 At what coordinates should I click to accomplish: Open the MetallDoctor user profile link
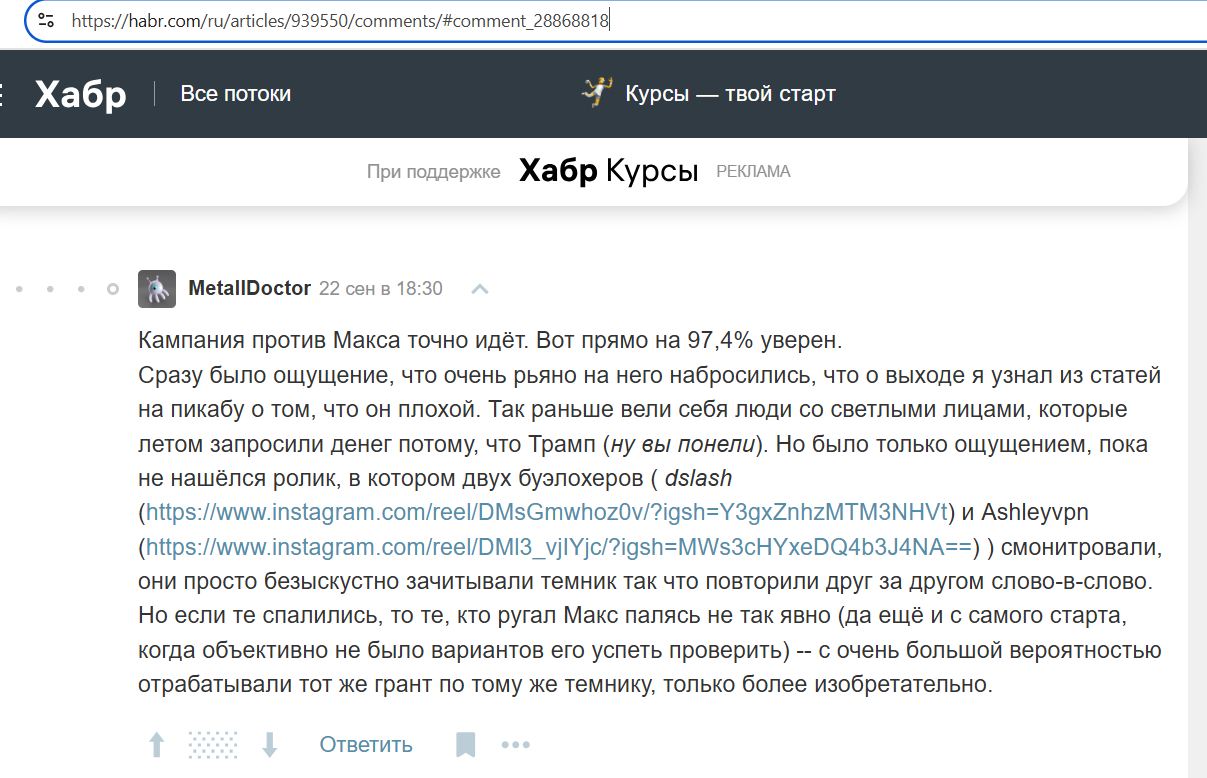click(x=249, y=289)
